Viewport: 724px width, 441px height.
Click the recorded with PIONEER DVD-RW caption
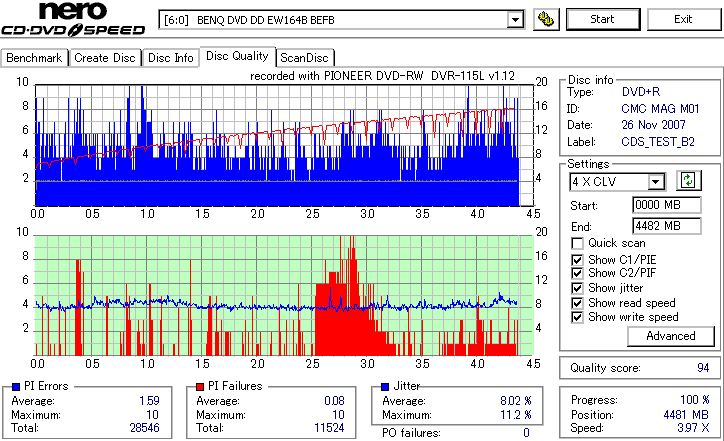coord(382,76)
